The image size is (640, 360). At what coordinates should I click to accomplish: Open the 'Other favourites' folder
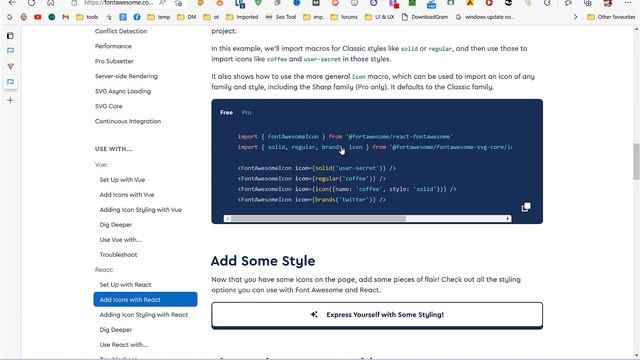[611, 17]
